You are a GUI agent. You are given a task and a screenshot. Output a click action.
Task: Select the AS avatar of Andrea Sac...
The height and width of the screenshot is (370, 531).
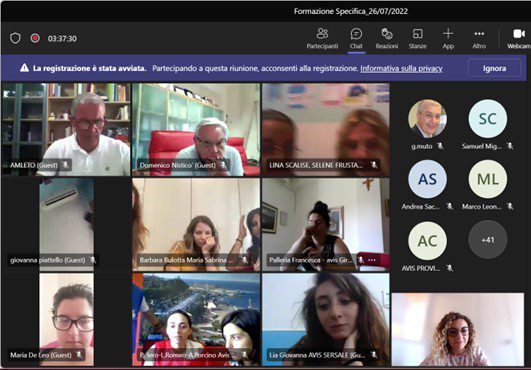pos(427,179)
